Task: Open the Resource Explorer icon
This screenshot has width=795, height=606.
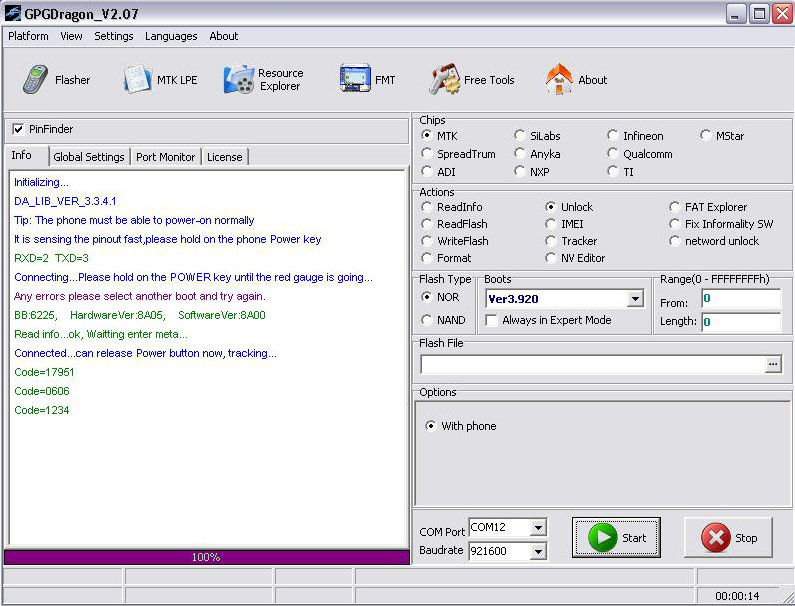Action: (x=239, y=80)
